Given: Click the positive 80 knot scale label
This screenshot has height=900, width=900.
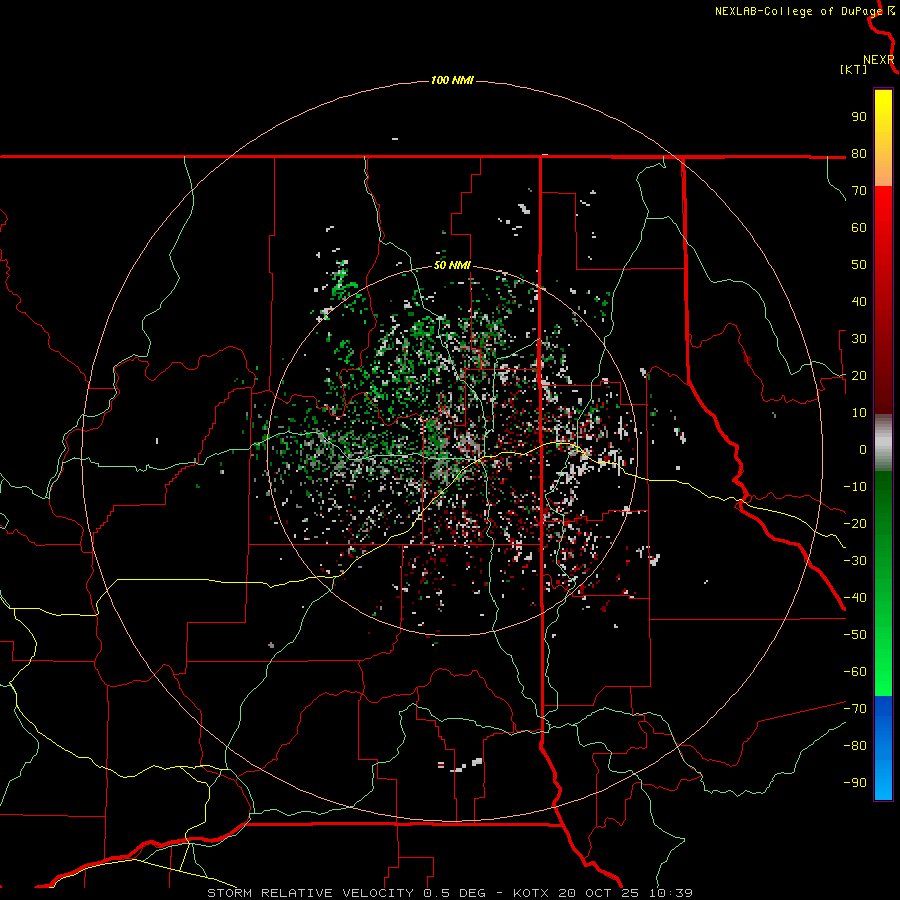Looking at the screenshot, I should pyautogui.click(x=859, y=154).
